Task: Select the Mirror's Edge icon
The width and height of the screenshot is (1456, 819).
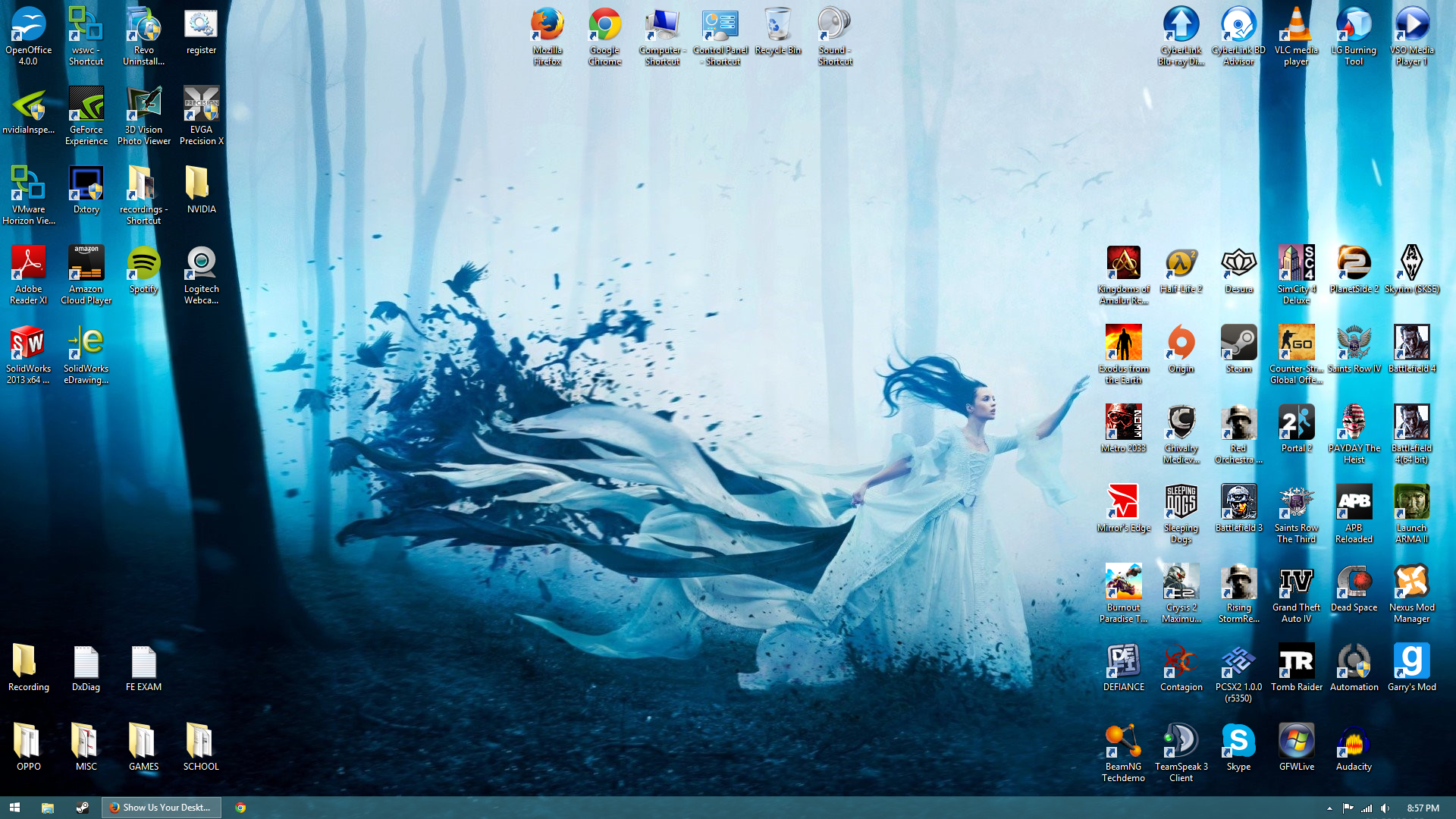Action: (x=1124, y=508)
